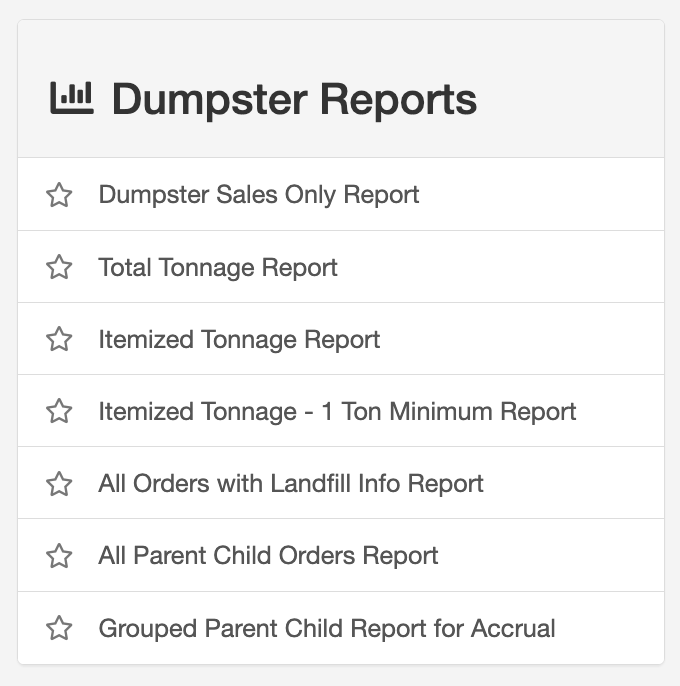The width and height of the screenshot is (680, 686).
Task: Toggle favorite star for Itemized Tonnage Report
Action: click(x=60, y=339)
